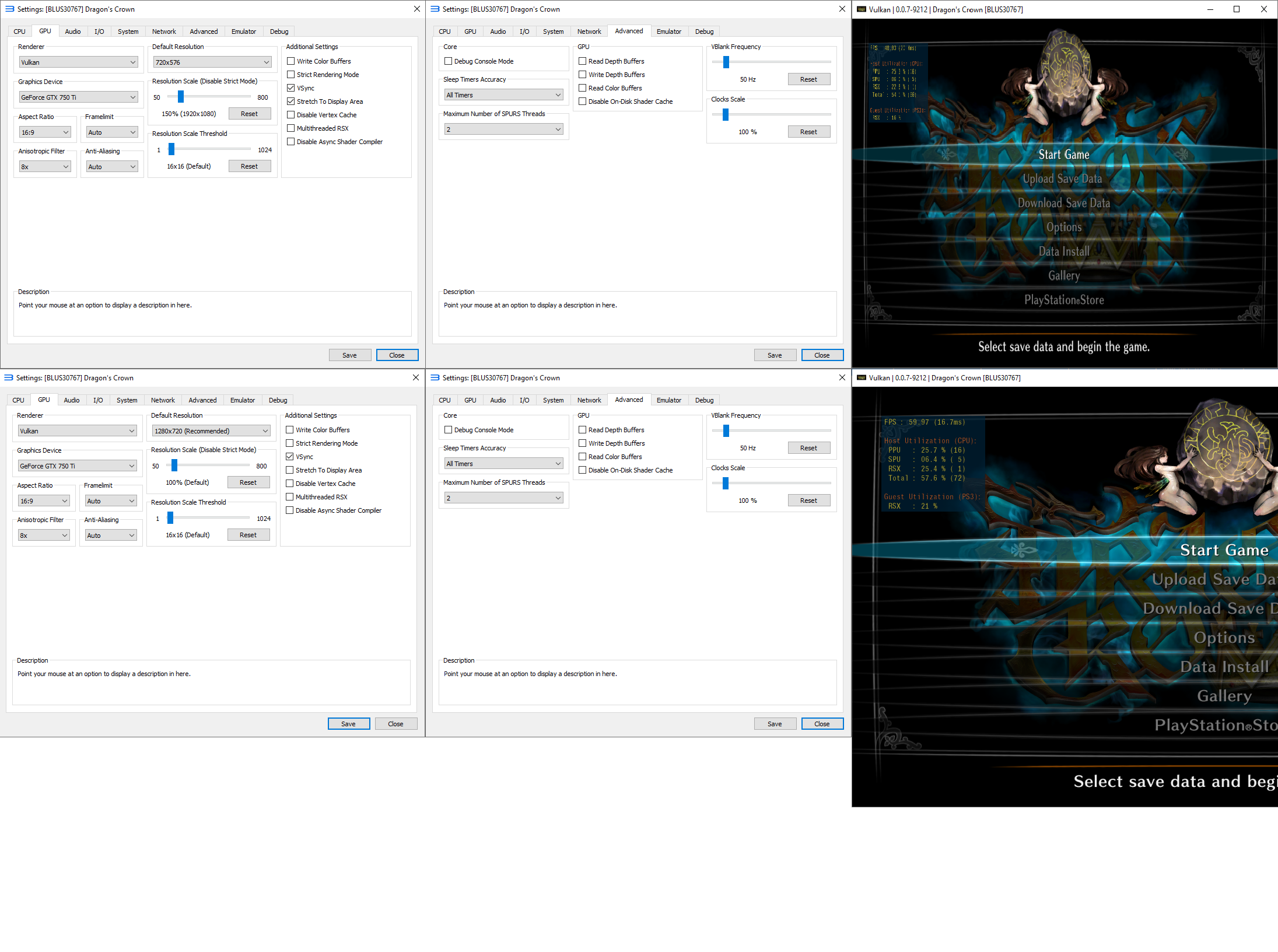The height and width of the screenshot is (952, 1278).
Task: Uncheck the checked Stretch To Display Area box
Action: click(x=290, y=101)
